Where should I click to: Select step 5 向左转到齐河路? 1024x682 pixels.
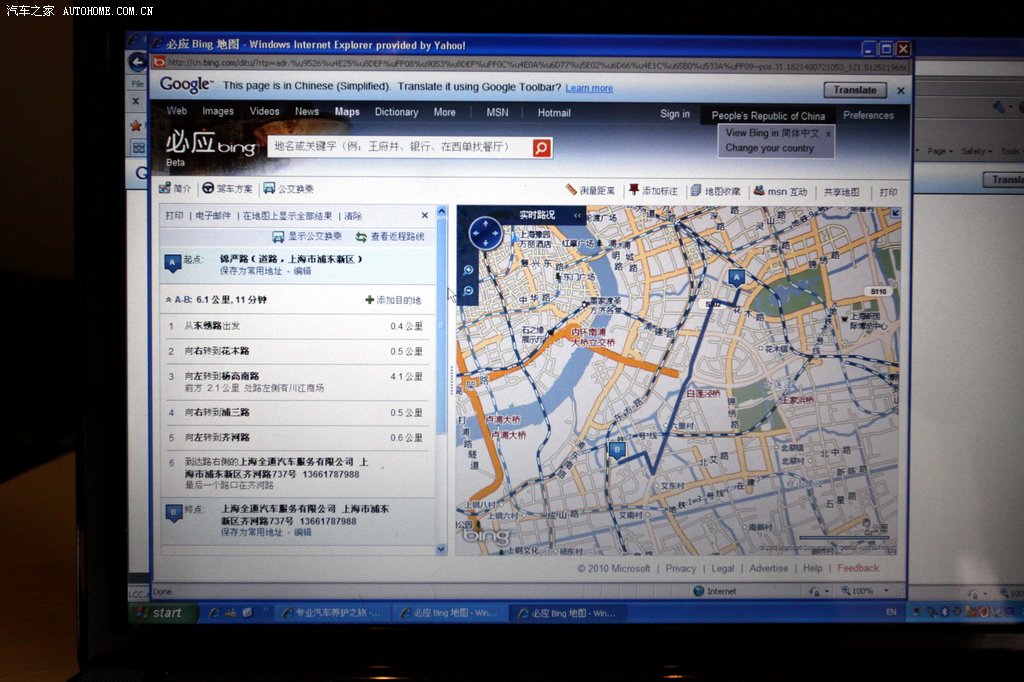(296, 438)
